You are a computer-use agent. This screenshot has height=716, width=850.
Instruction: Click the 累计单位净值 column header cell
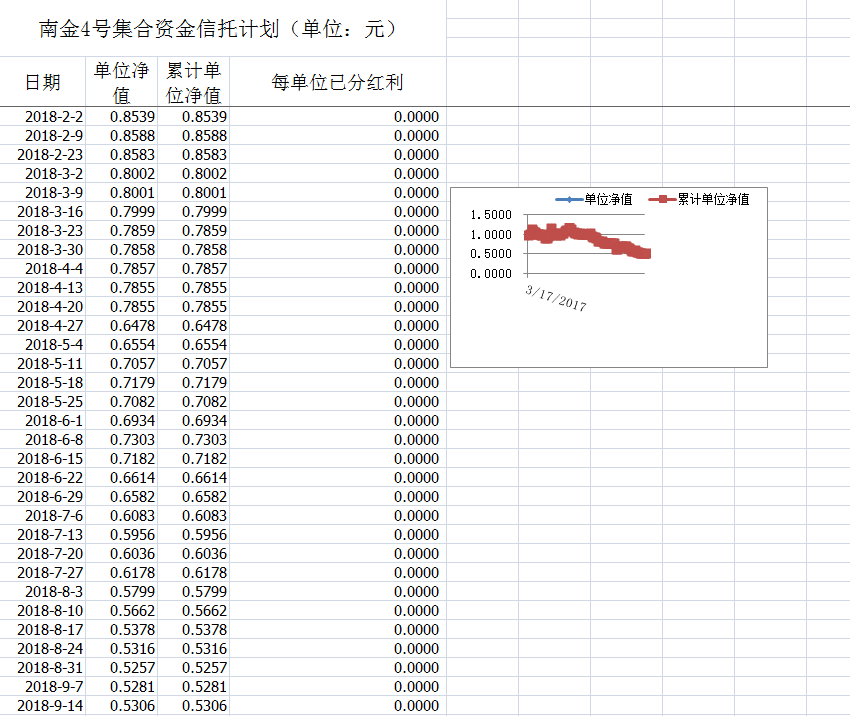coord(194,82)
